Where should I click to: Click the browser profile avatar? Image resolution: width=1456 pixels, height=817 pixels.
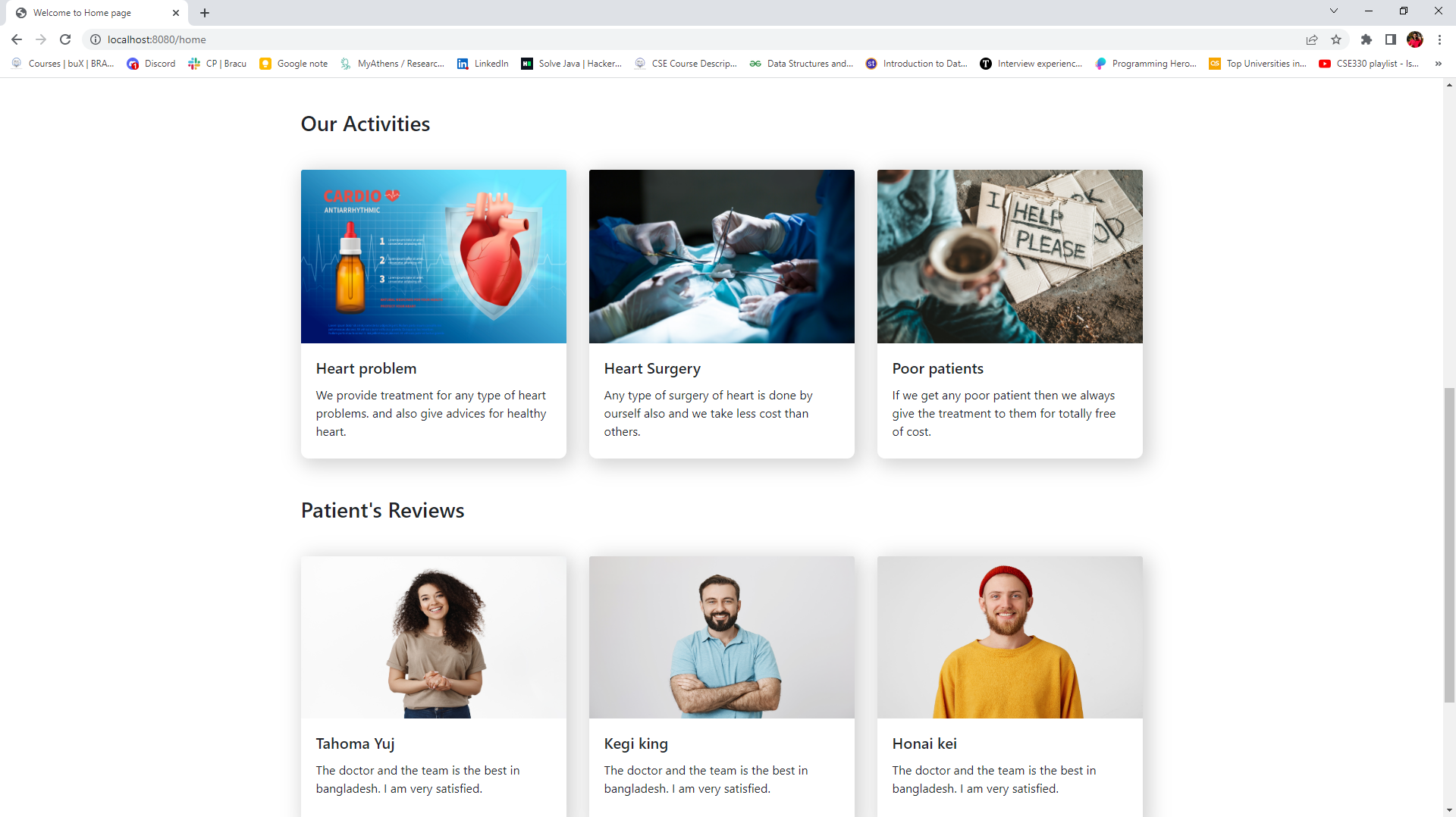pos(1416,39)
